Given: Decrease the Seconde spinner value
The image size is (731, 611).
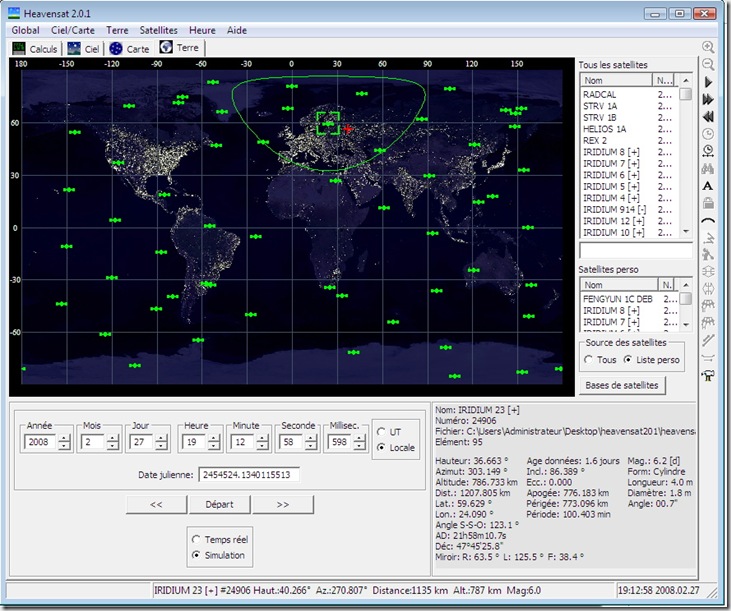Looking at the screenshot, I should (x=310, y=446).
